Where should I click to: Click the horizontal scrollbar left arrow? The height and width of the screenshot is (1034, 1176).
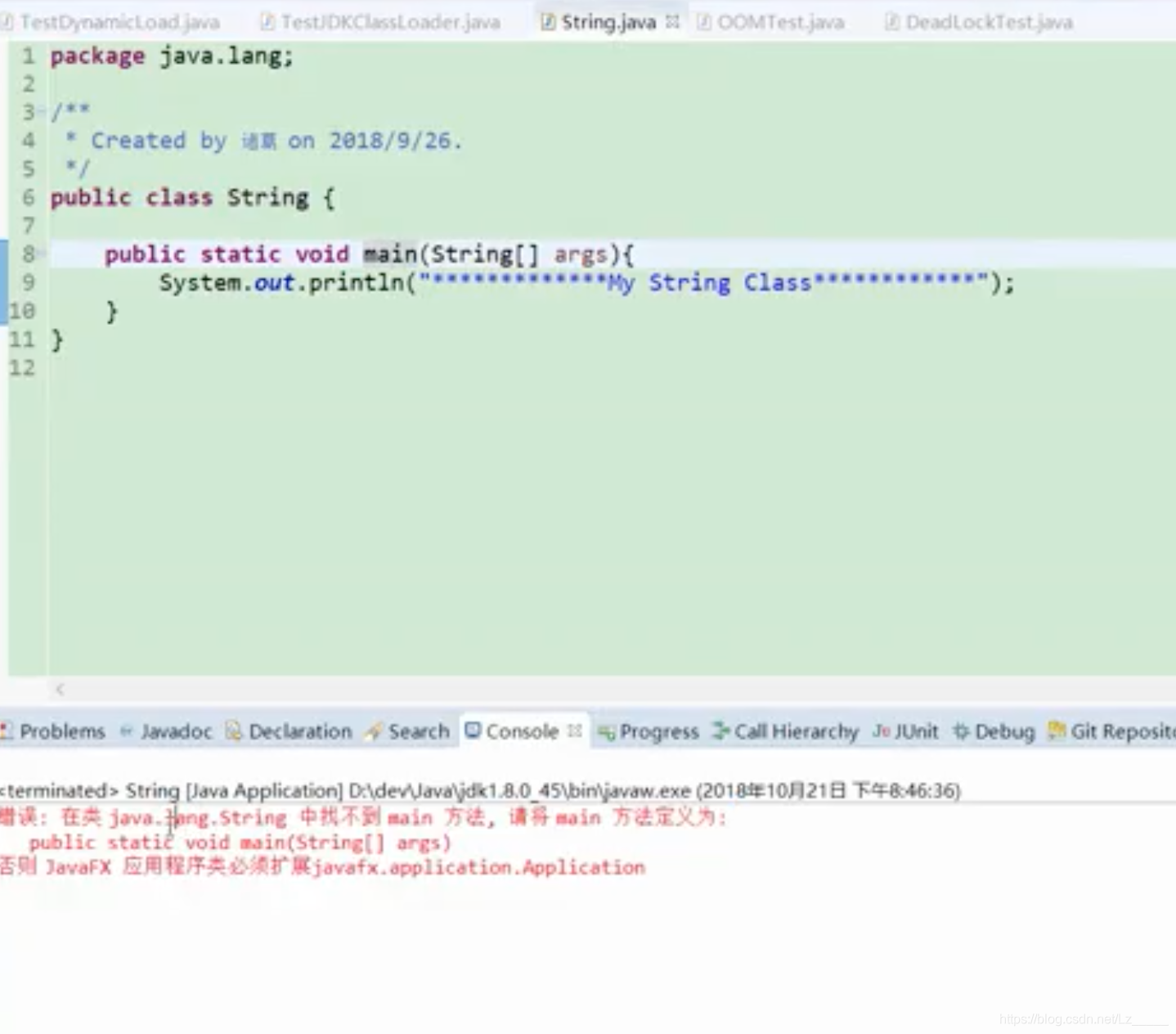[x=60, y=690]
